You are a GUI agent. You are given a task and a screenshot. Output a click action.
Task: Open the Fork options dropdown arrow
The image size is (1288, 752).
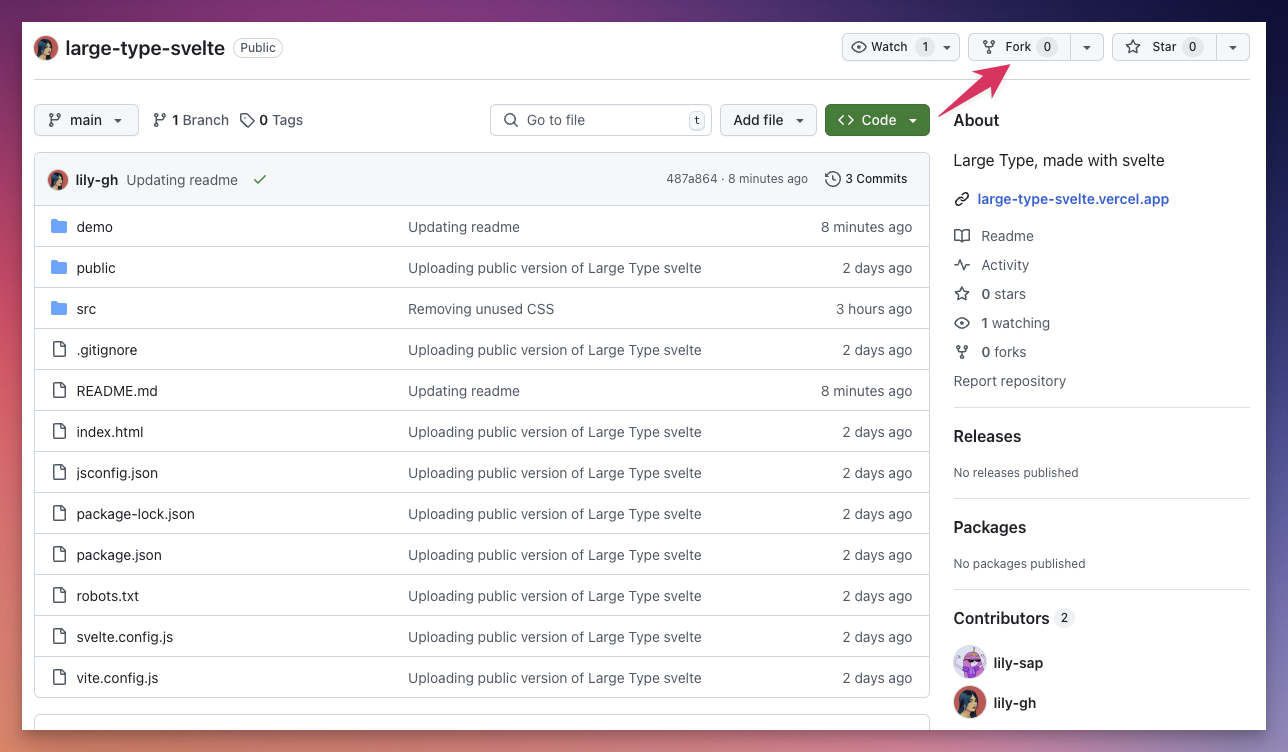coord(1087,47)
